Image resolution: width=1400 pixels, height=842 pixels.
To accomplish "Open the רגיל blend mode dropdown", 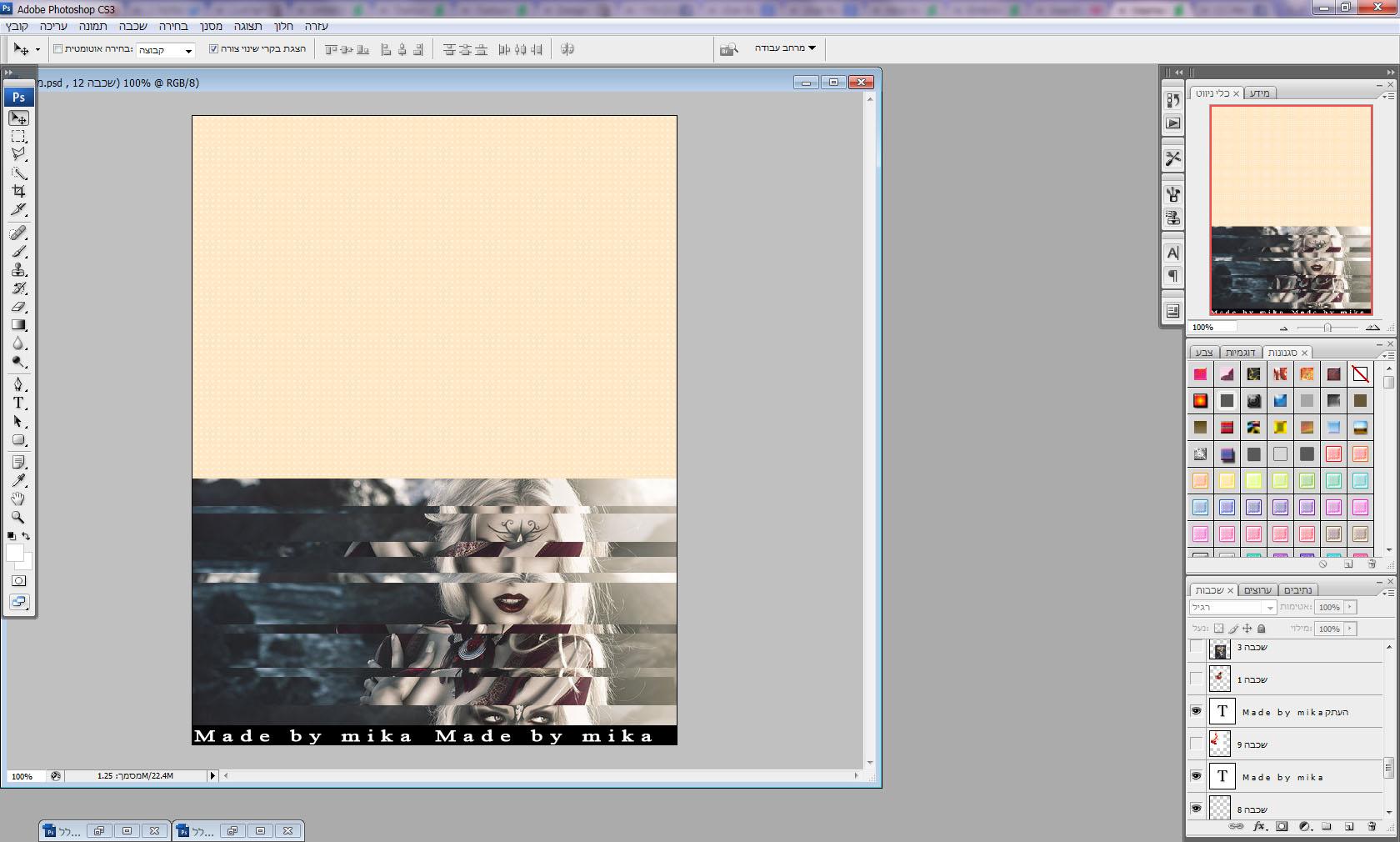I will pos(1232,608).
